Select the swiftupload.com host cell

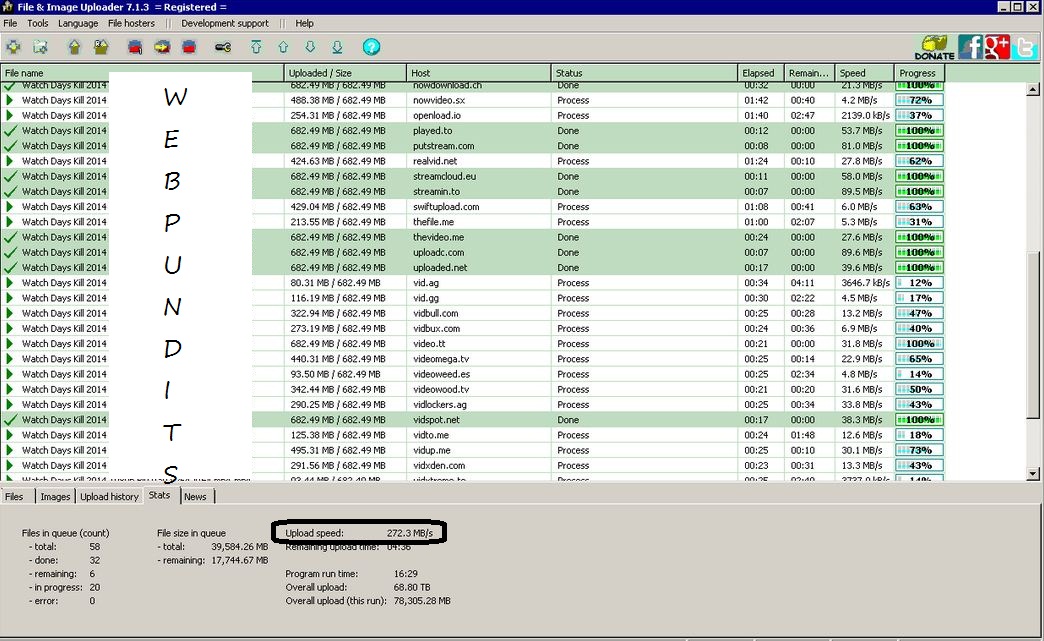(479, 206)
